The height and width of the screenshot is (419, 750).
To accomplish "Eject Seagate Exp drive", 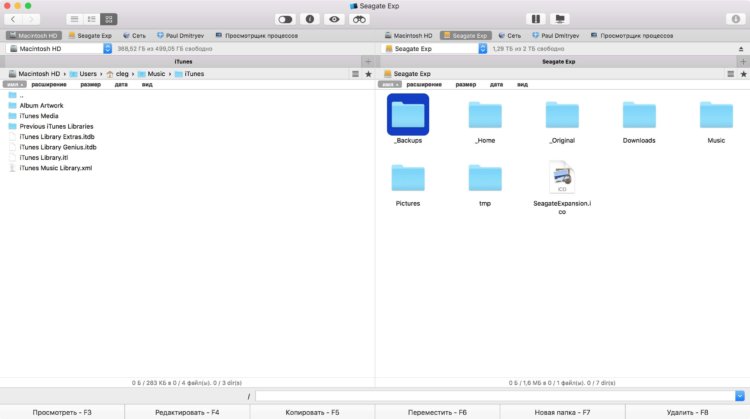I will [741, 49].
